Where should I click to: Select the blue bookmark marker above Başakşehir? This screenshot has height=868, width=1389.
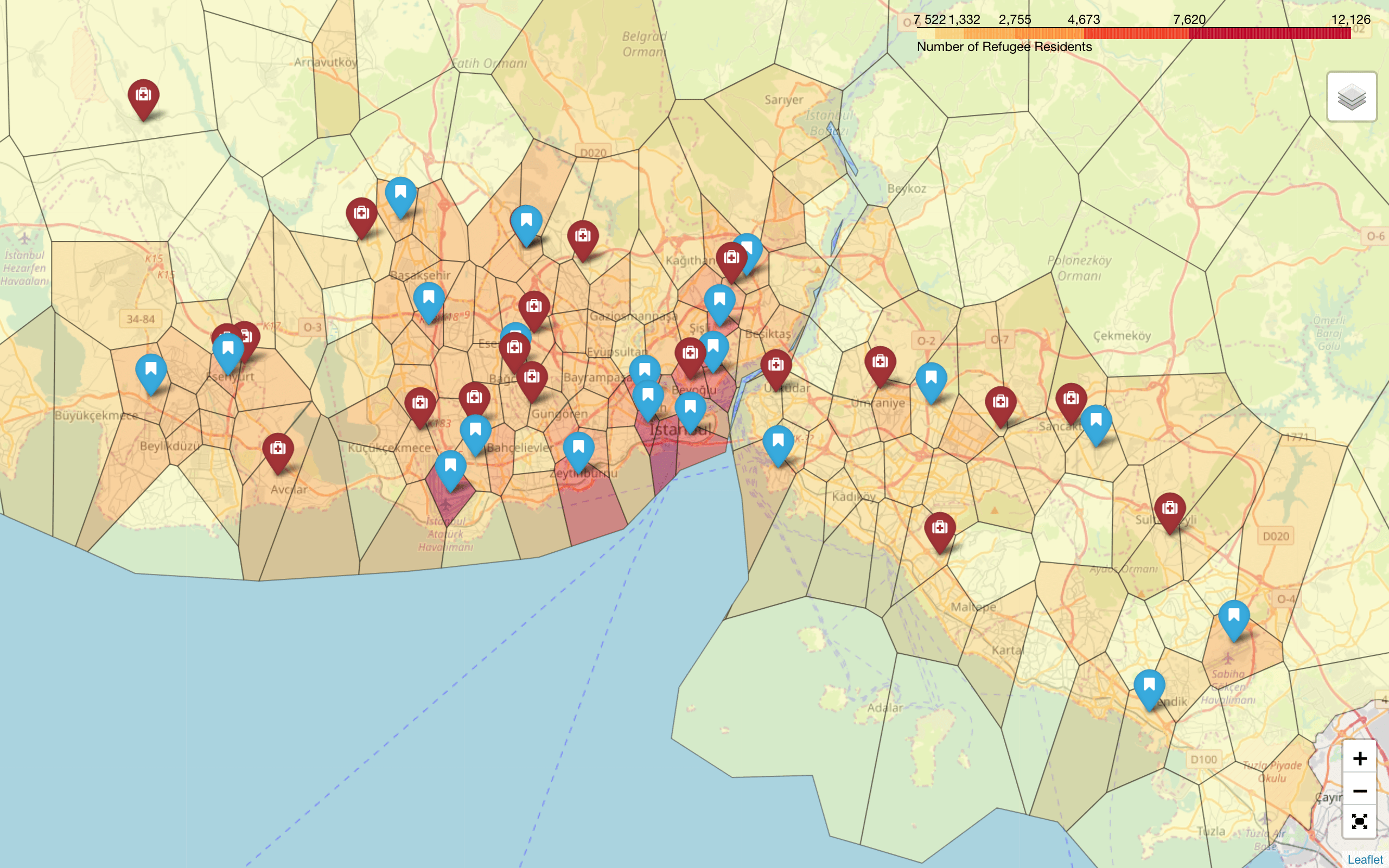point(400,194)
